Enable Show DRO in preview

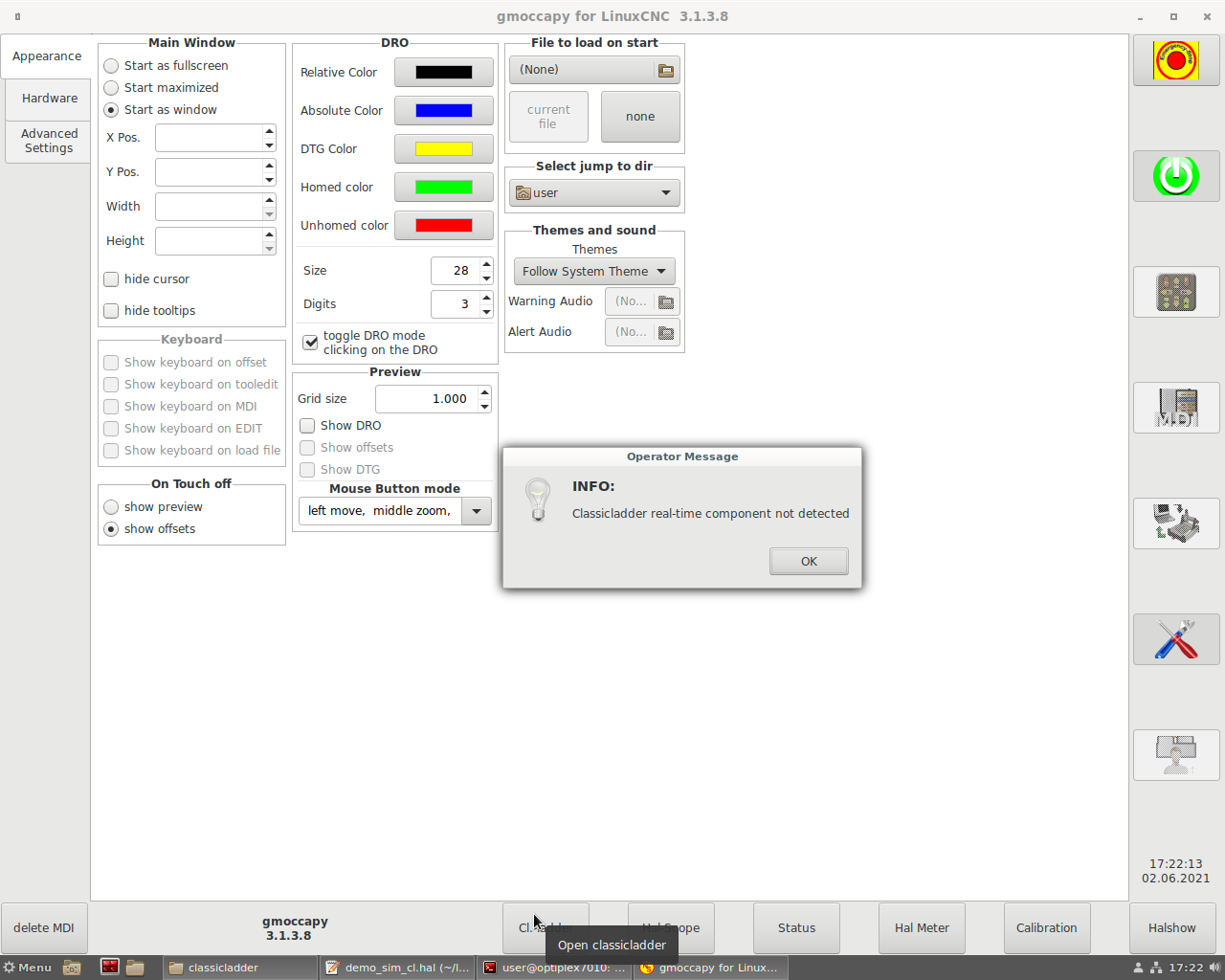(307, 426)
